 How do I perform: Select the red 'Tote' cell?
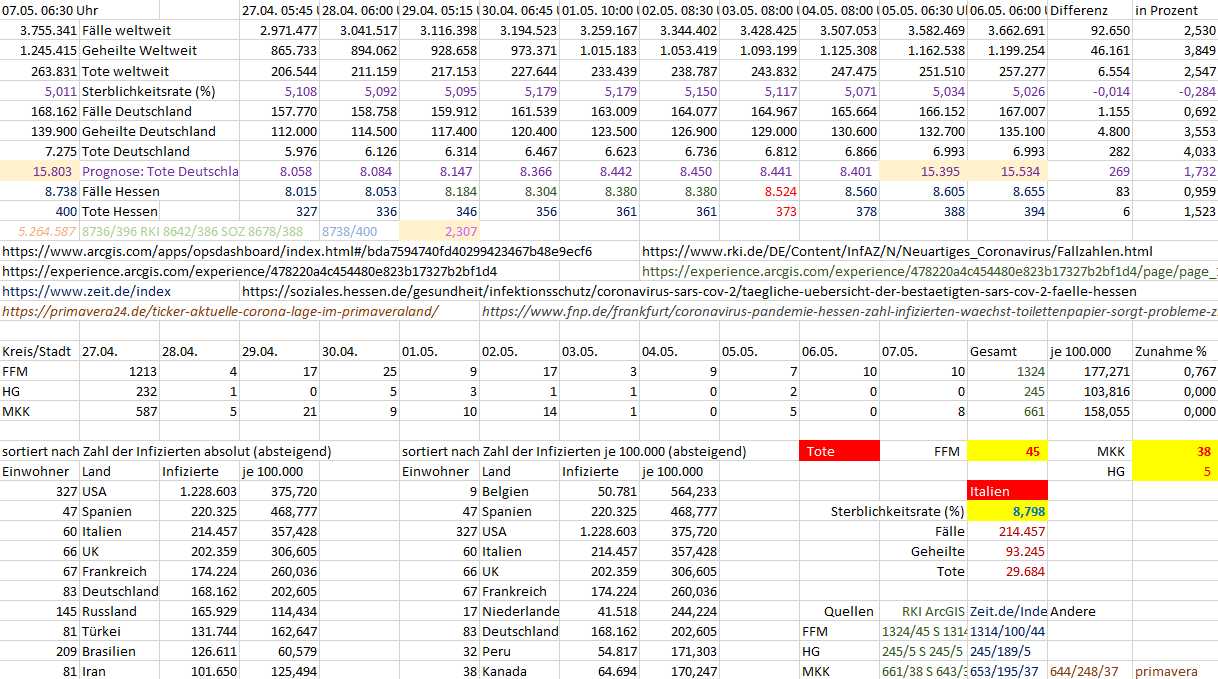coord(839,451)
